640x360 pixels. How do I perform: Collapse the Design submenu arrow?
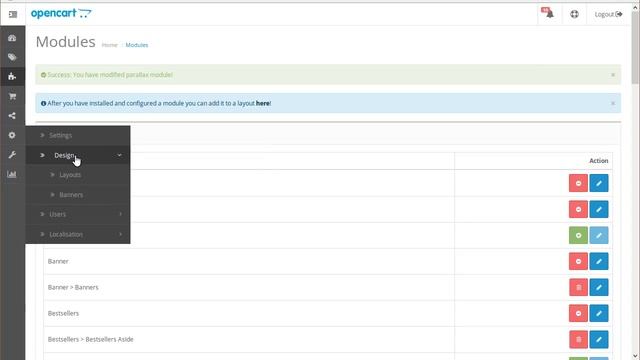pyautogui.click(x=120, y=155)
